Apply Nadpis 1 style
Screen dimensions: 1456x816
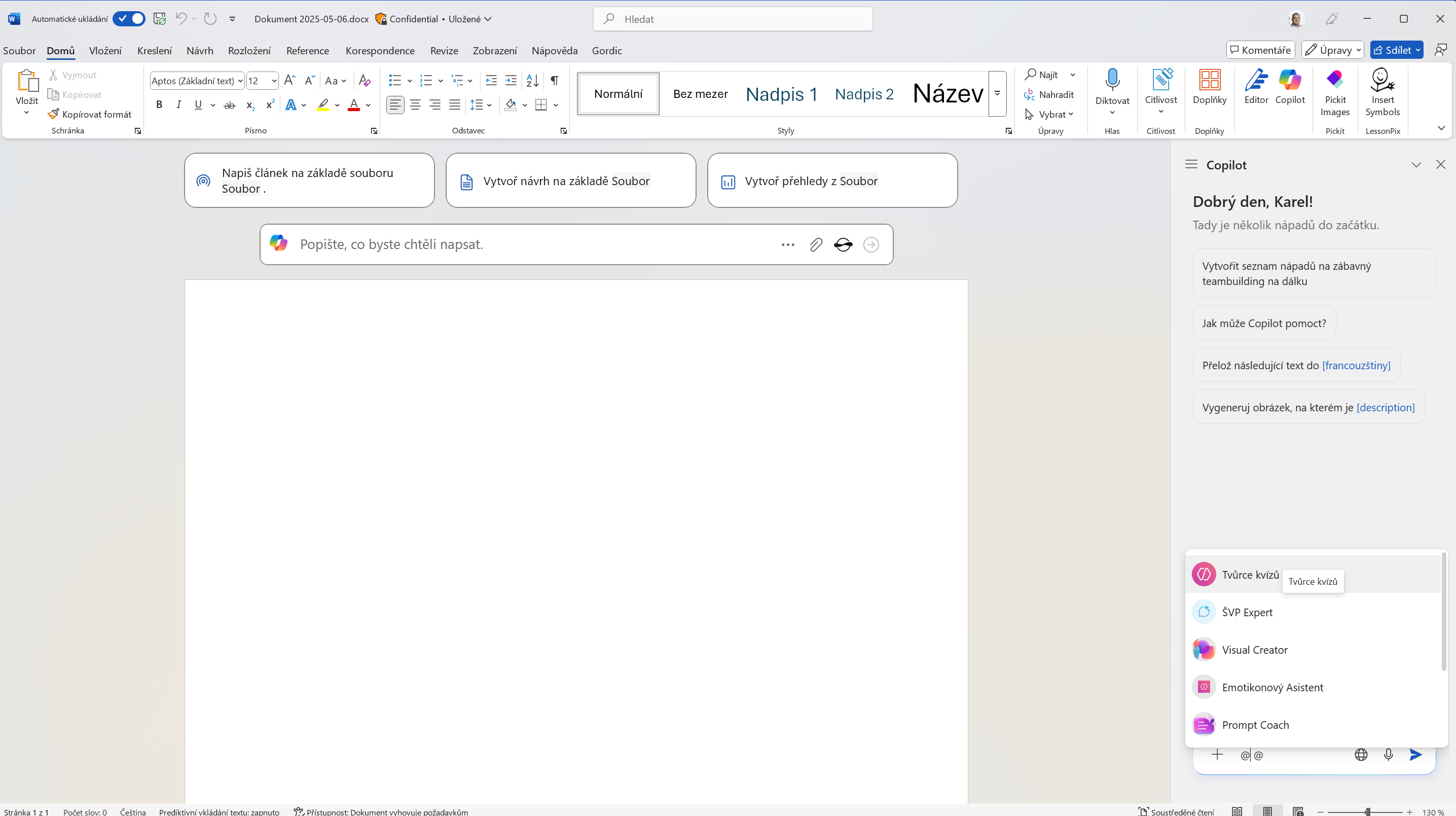click(781, 94)
